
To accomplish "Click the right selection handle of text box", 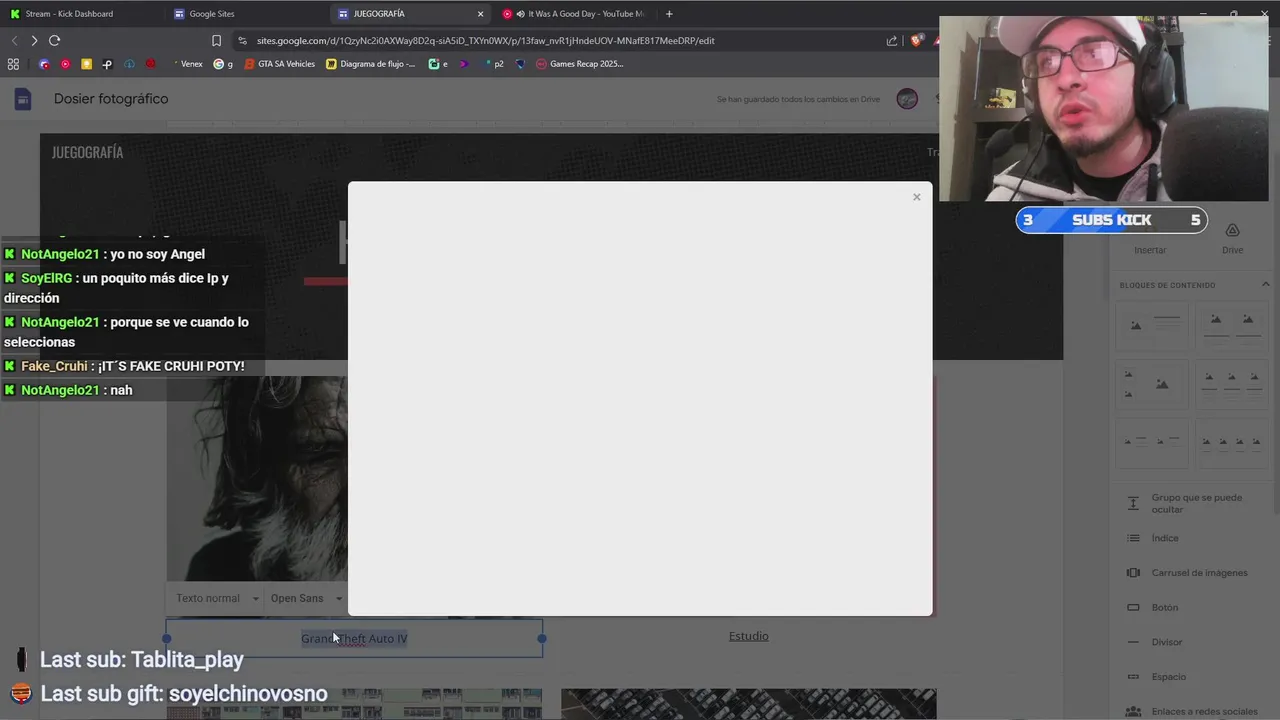I will [x=542, y=638].
